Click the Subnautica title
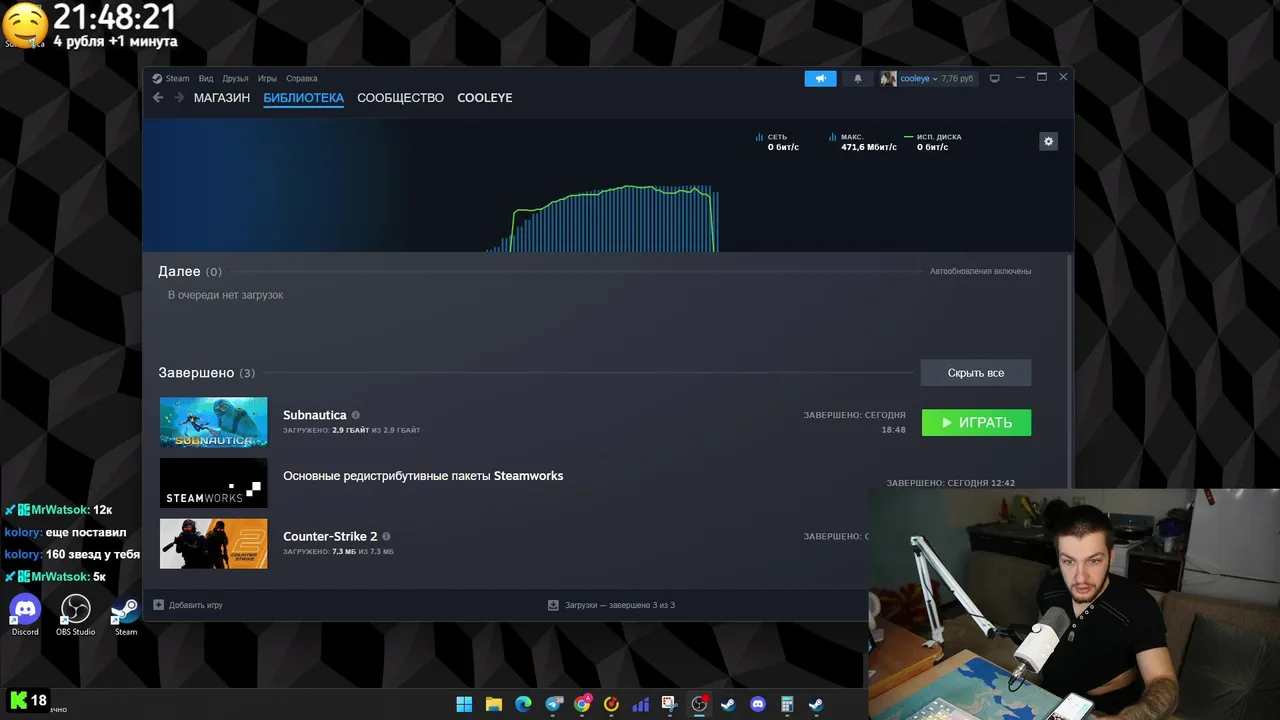The image size is (1280, 720). (x=315, y=415)
